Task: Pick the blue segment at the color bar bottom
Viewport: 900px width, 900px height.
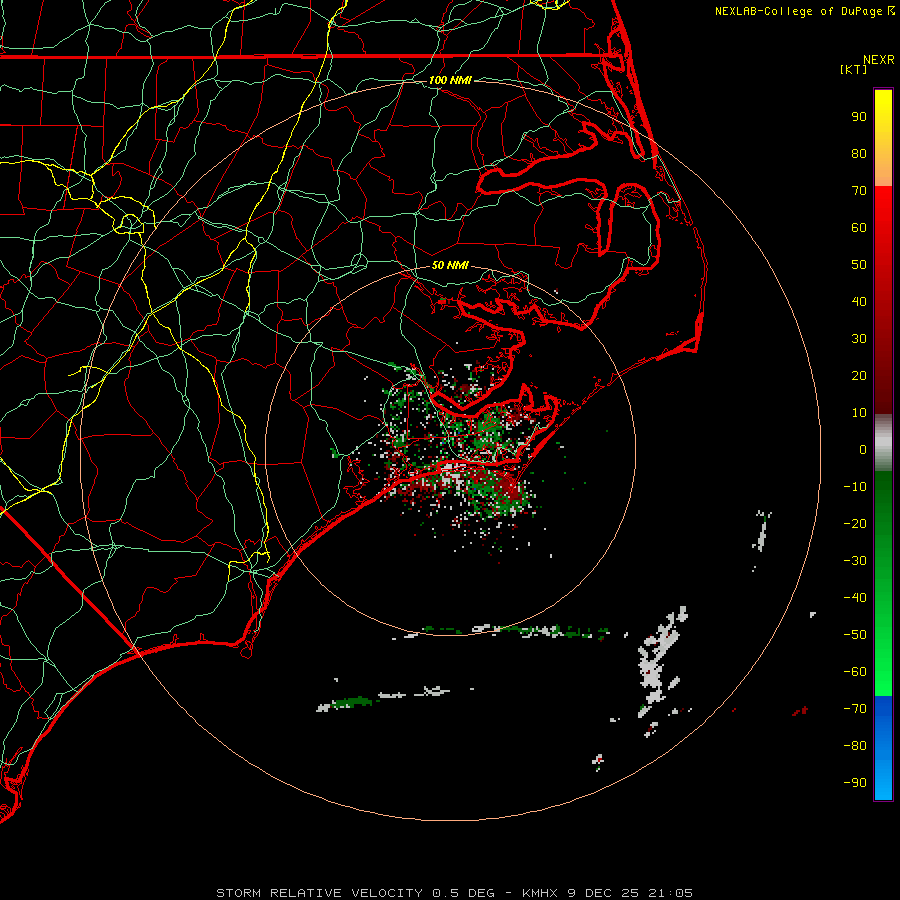Action: [883, 748]
